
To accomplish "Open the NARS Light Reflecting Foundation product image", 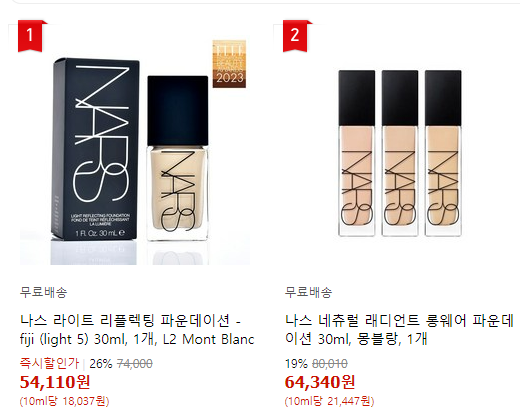I will pos(135,152).
